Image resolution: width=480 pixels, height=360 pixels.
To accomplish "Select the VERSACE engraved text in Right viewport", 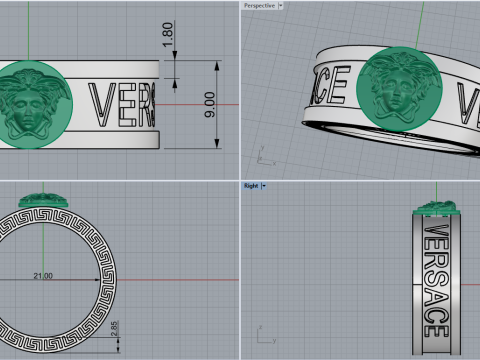I will (436, 280).
